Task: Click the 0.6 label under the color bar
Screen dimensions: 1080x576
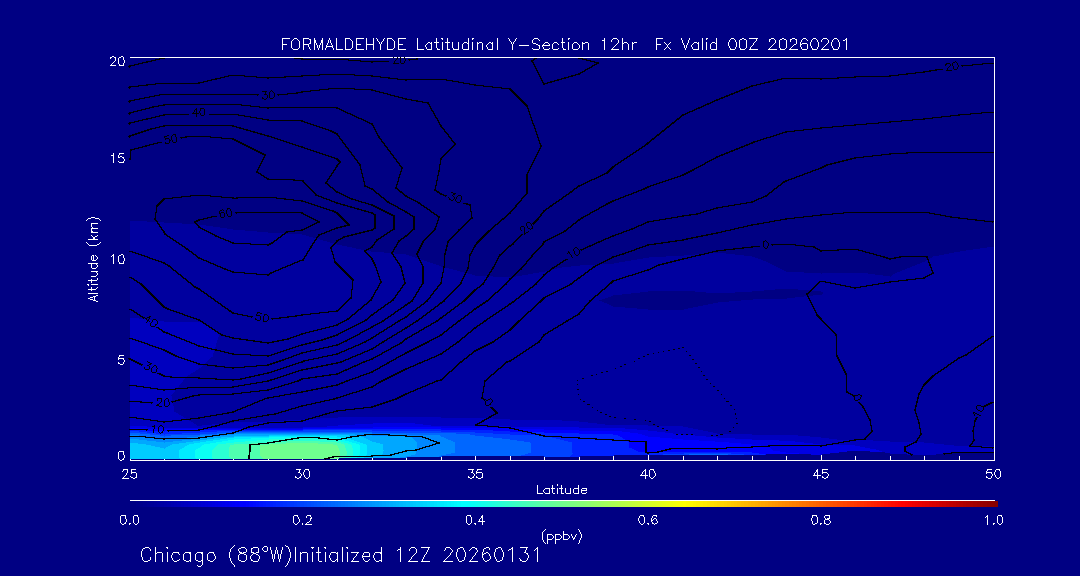Action: pyautogui.click(x=648, y=520)
